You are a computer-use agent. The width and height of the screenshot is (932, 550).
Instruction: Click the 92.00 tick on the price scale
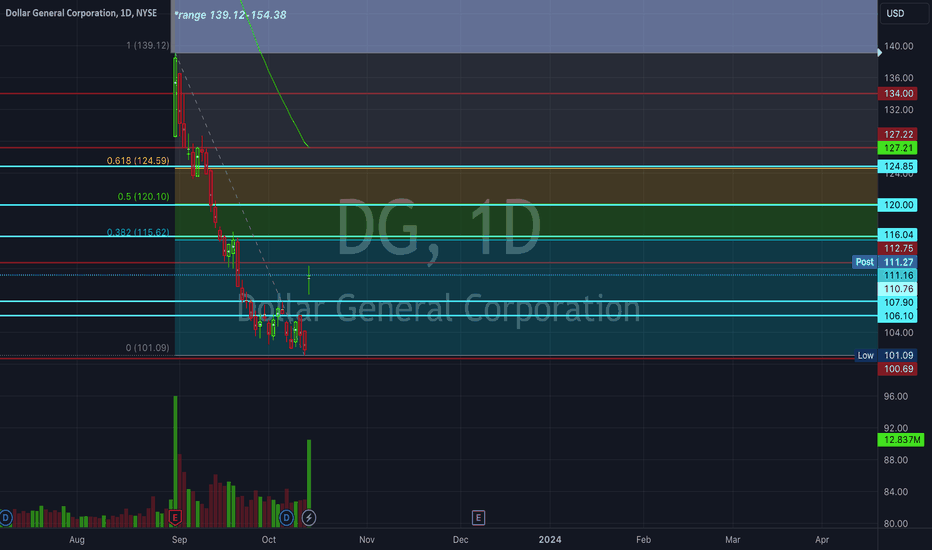tap(896, 428)
